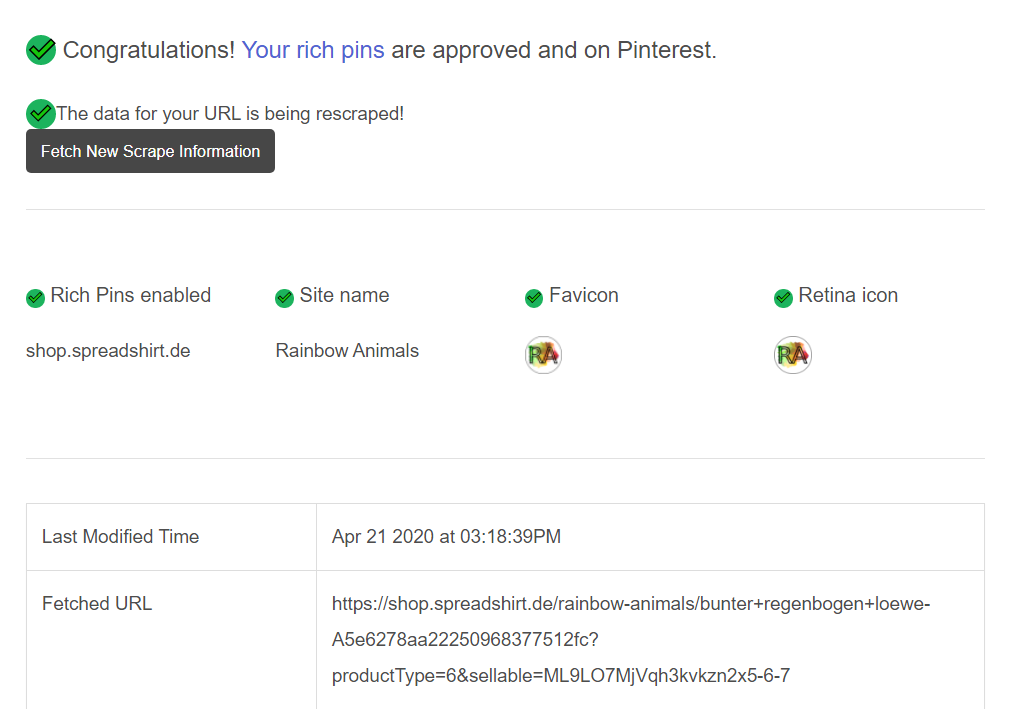
Task: Click the checkmark next to rescraped message
Action: coord(40,113)
